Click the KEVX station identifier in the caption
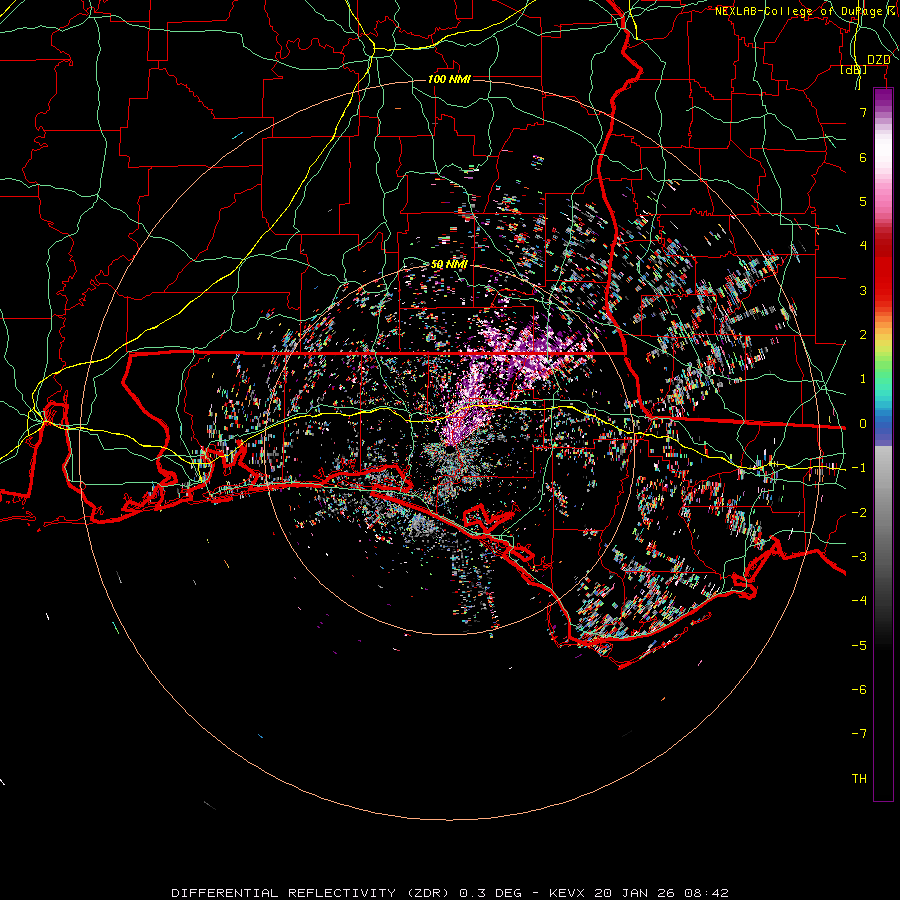 coord(567,893)
